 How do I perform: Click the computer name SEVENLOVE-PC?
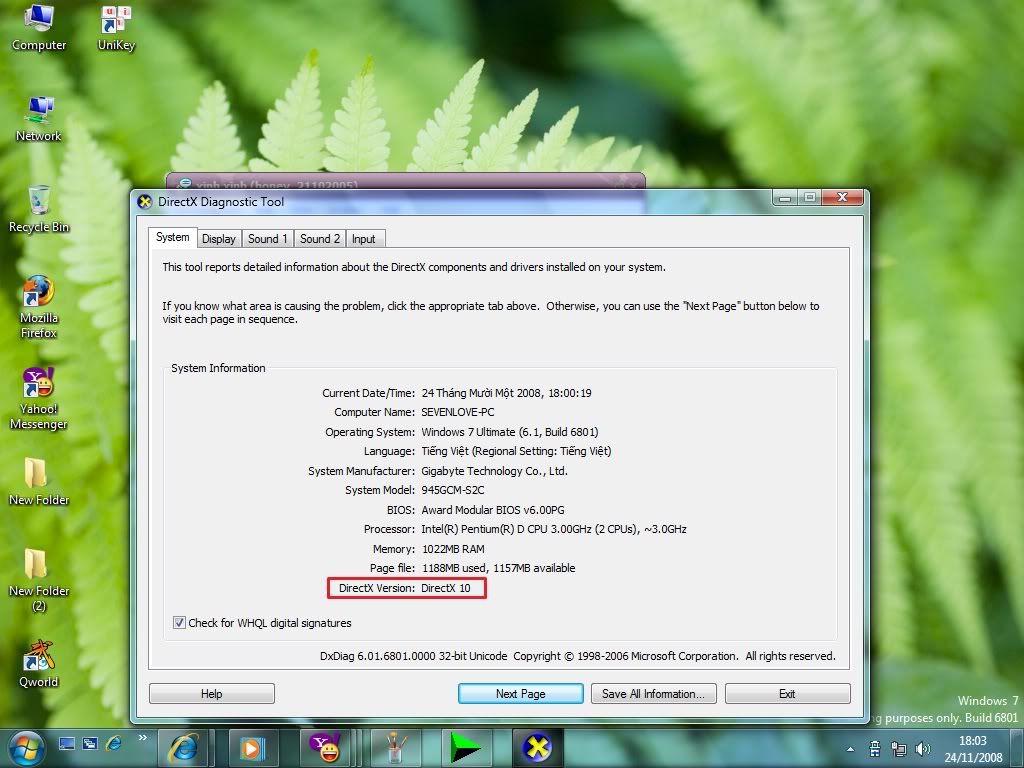[x=458, y=412]
